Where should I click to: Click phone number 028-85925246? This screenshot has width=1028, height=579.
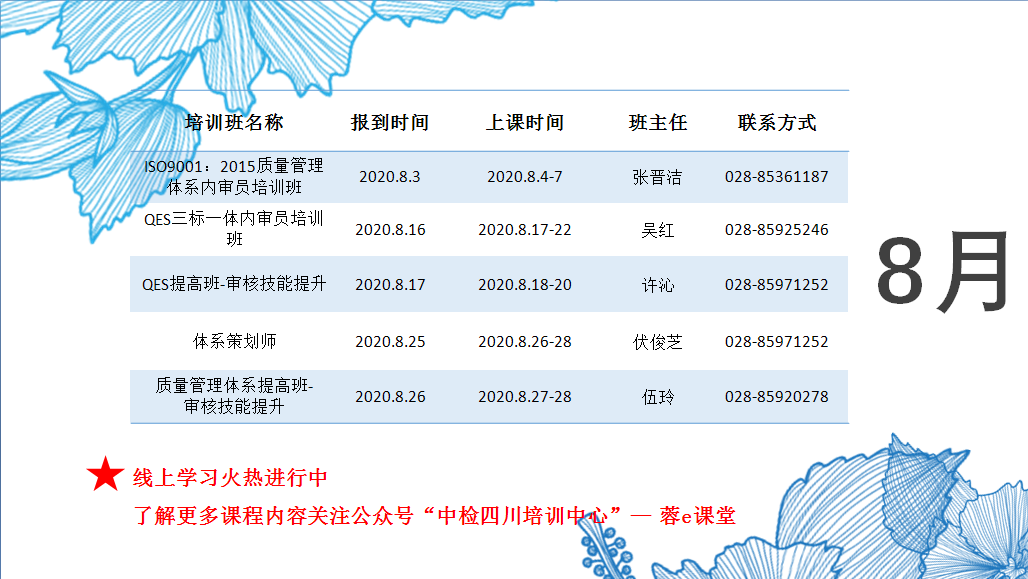(x=777, y=230)
